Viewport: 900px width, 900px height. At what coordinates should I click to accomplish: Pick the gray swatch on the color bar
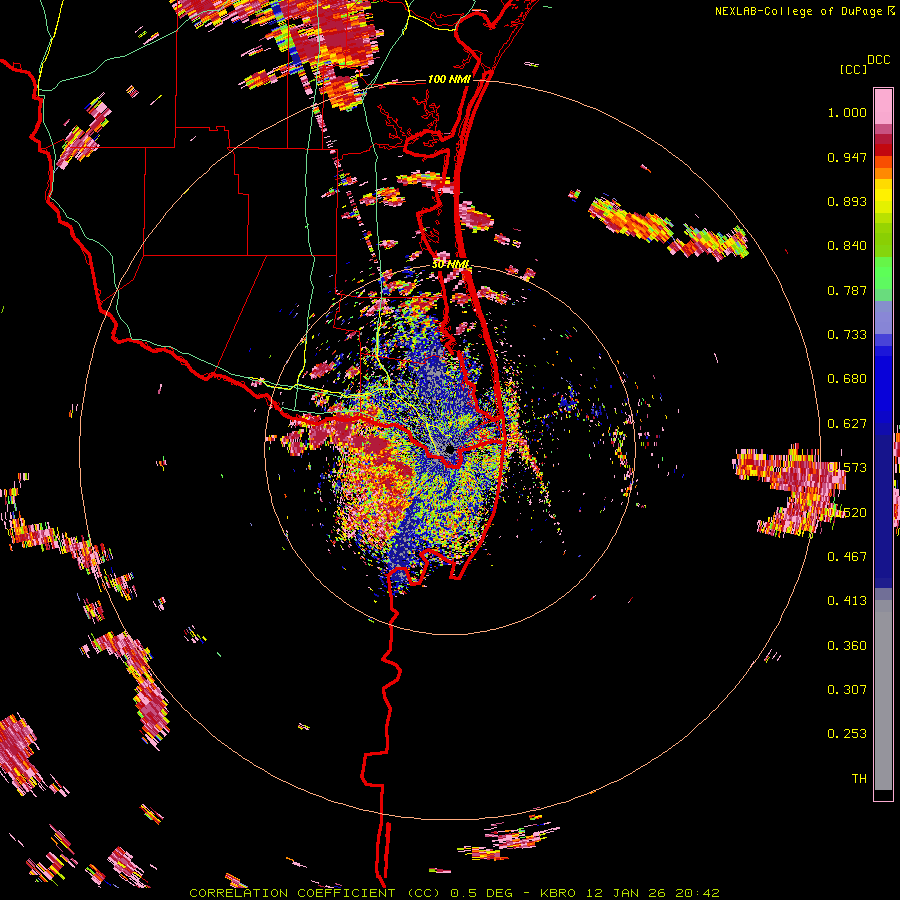(883, 695)
